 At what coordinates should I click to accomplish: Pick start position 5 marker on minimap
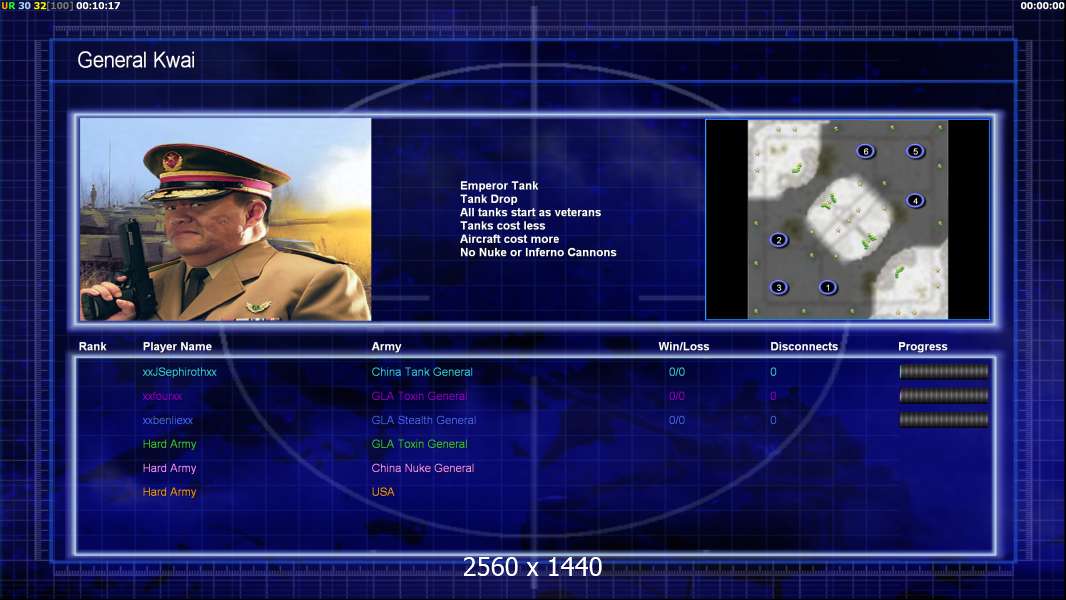pyautogui.click(x=915, y=152)
